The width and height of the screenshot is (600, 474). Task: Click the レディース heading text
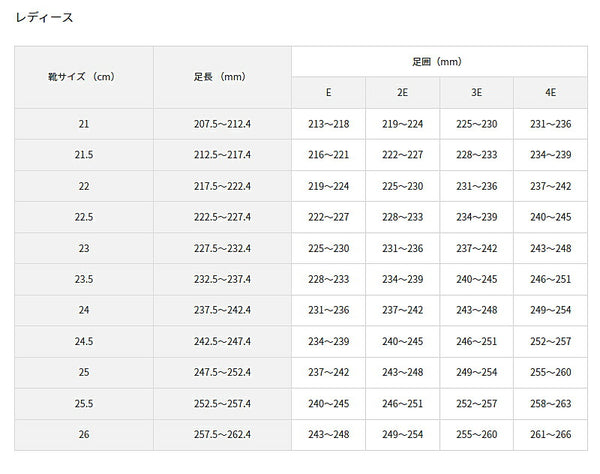(x=44, y=18)
